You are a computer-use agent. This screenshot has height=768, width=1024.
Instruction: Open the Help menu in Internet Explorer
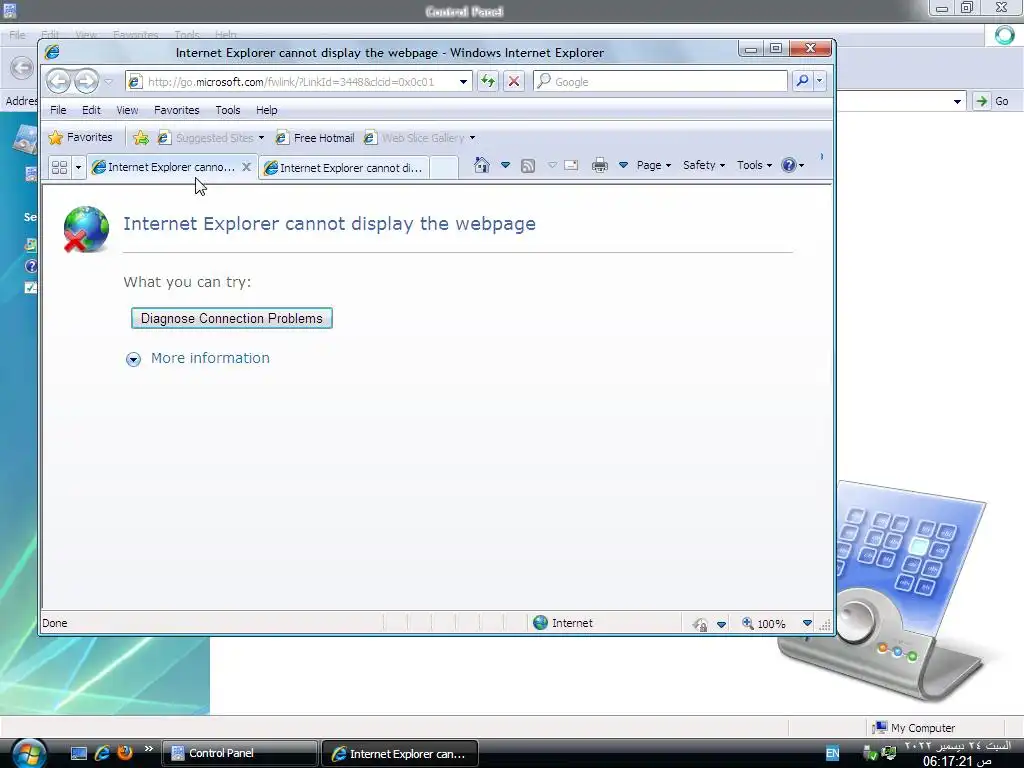(x=266, y=110)
